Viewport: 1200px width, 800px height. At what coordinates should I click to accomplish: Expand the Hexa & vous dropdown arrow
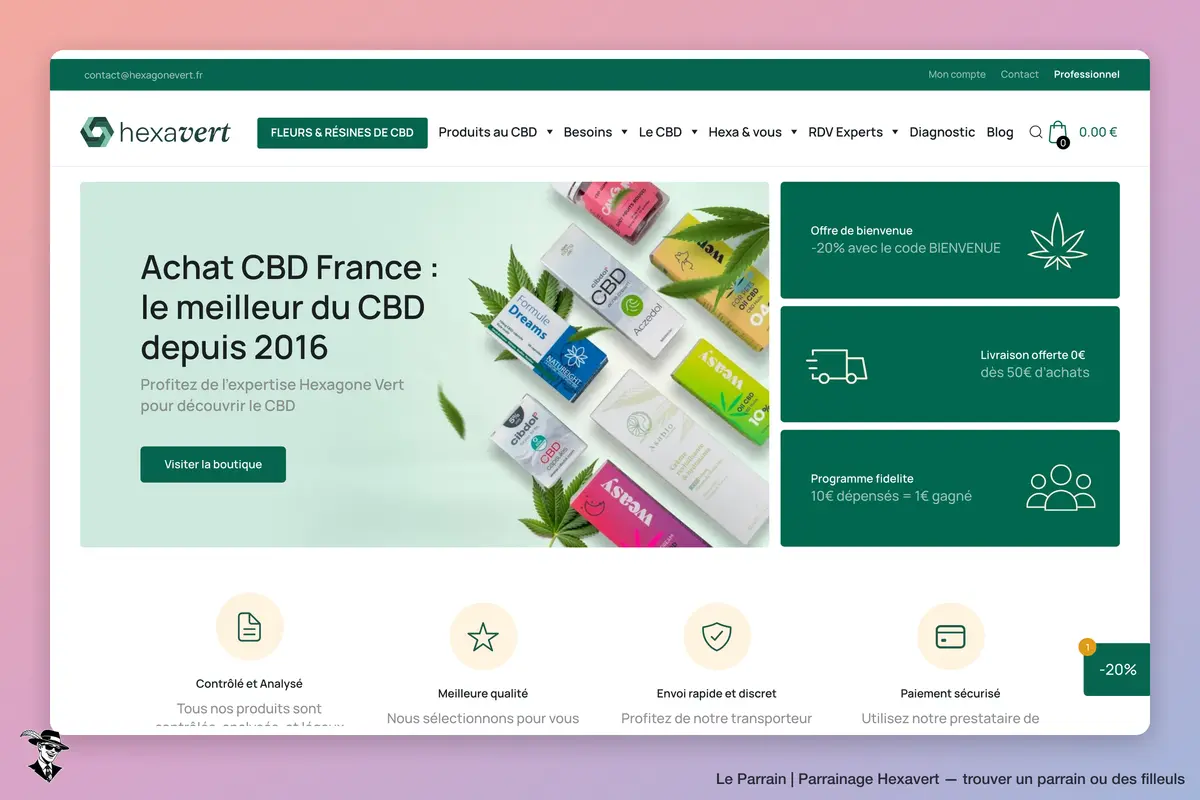(794, 132)
